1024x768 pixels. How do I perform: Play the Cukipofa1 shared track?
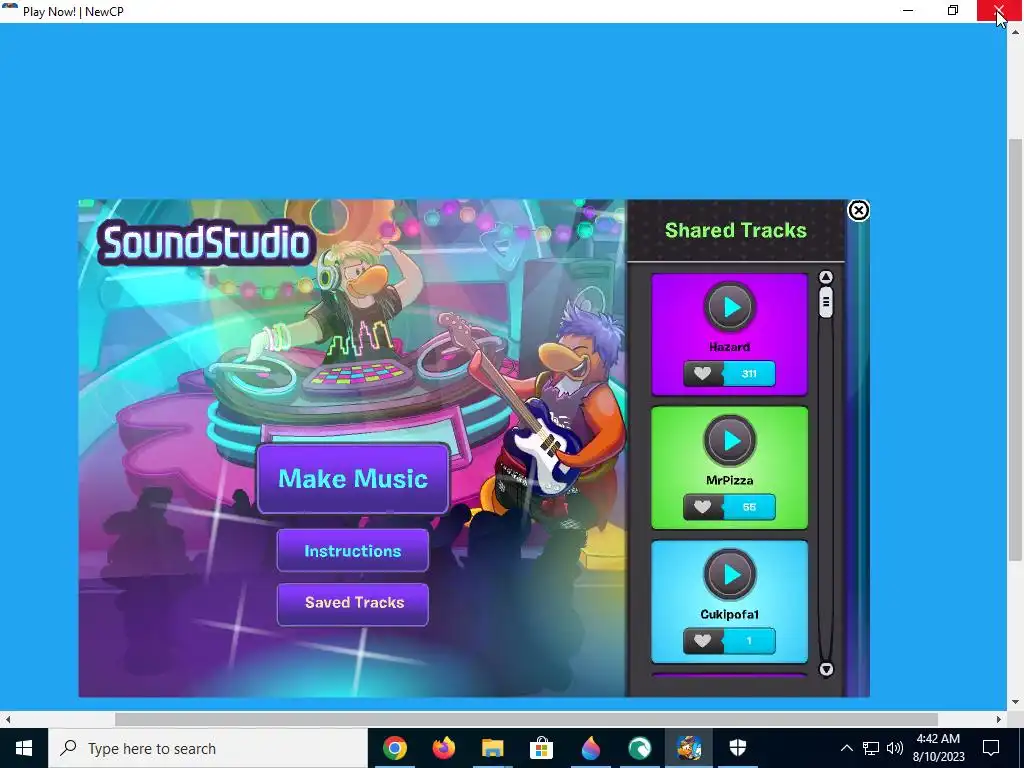729,575
